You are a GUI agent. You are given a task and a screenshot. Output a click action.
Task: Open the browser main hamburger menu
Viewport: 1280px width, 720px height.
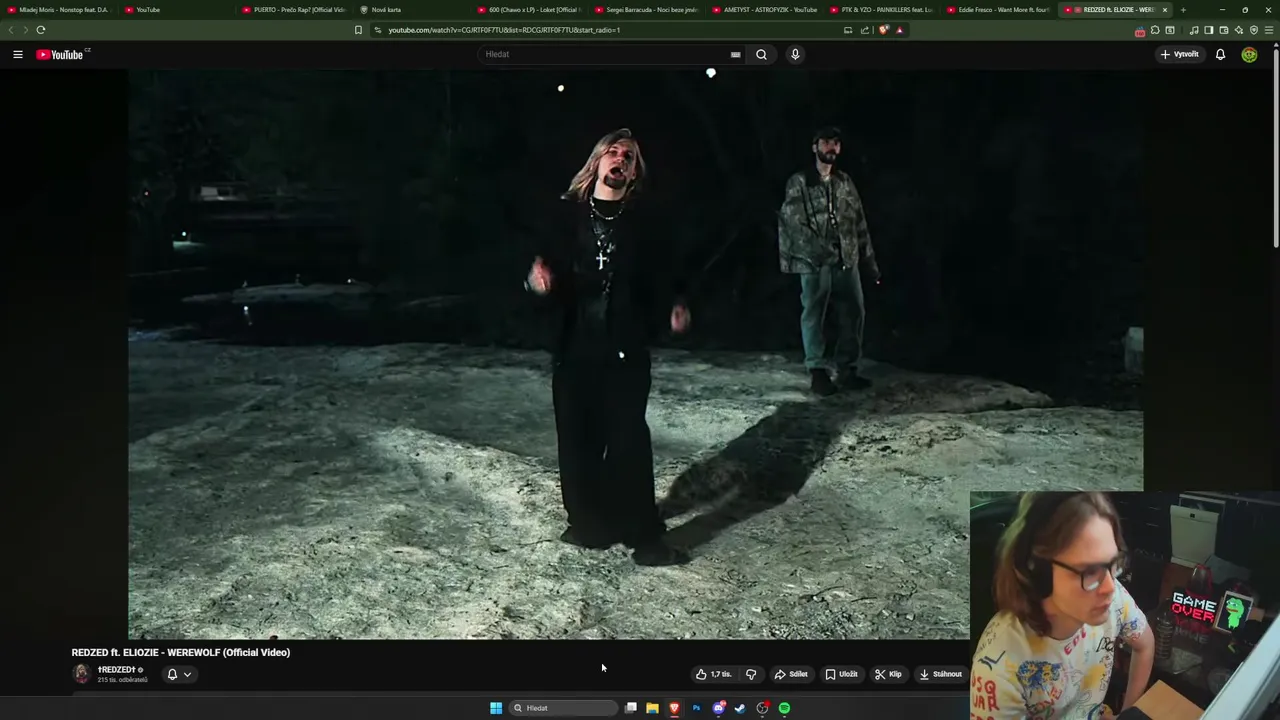coord(1269,30)
